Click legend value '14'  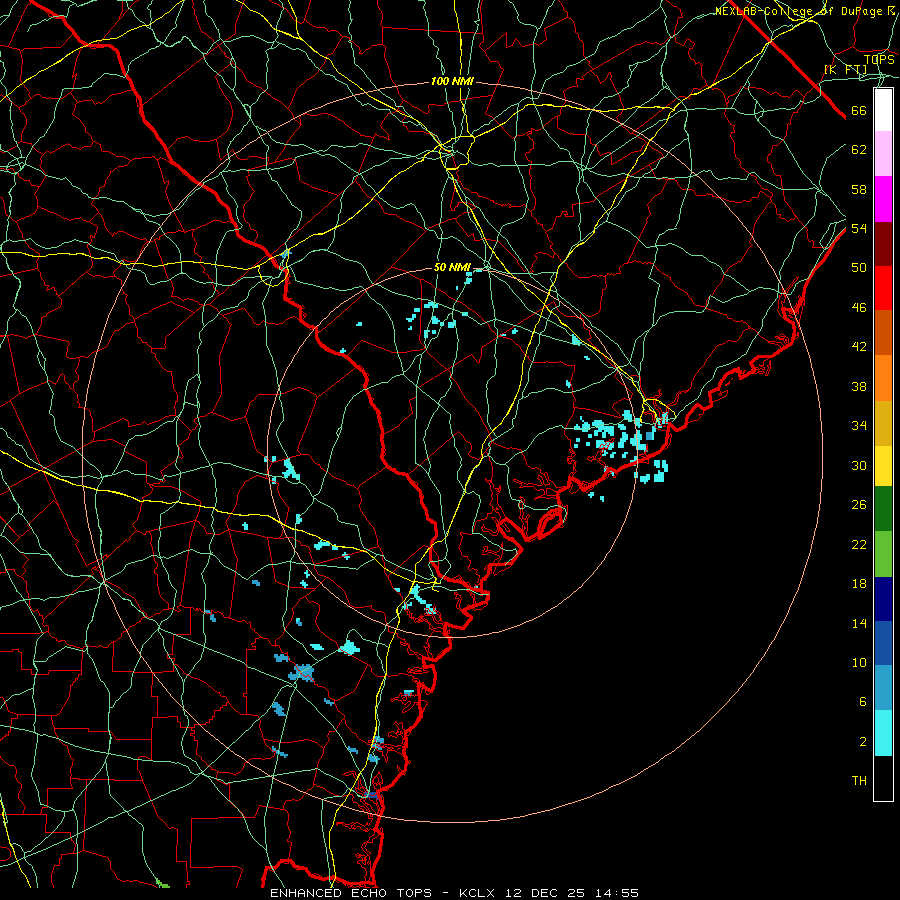(x=859, y=623)
